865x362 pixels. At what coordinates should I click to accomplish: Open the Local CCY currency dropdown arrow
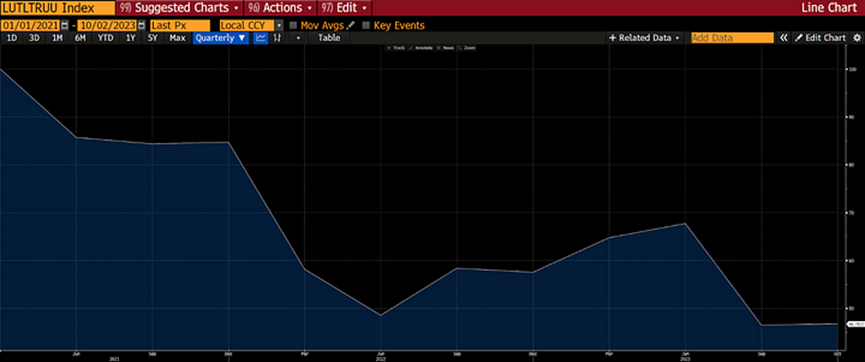coord(279,25)
